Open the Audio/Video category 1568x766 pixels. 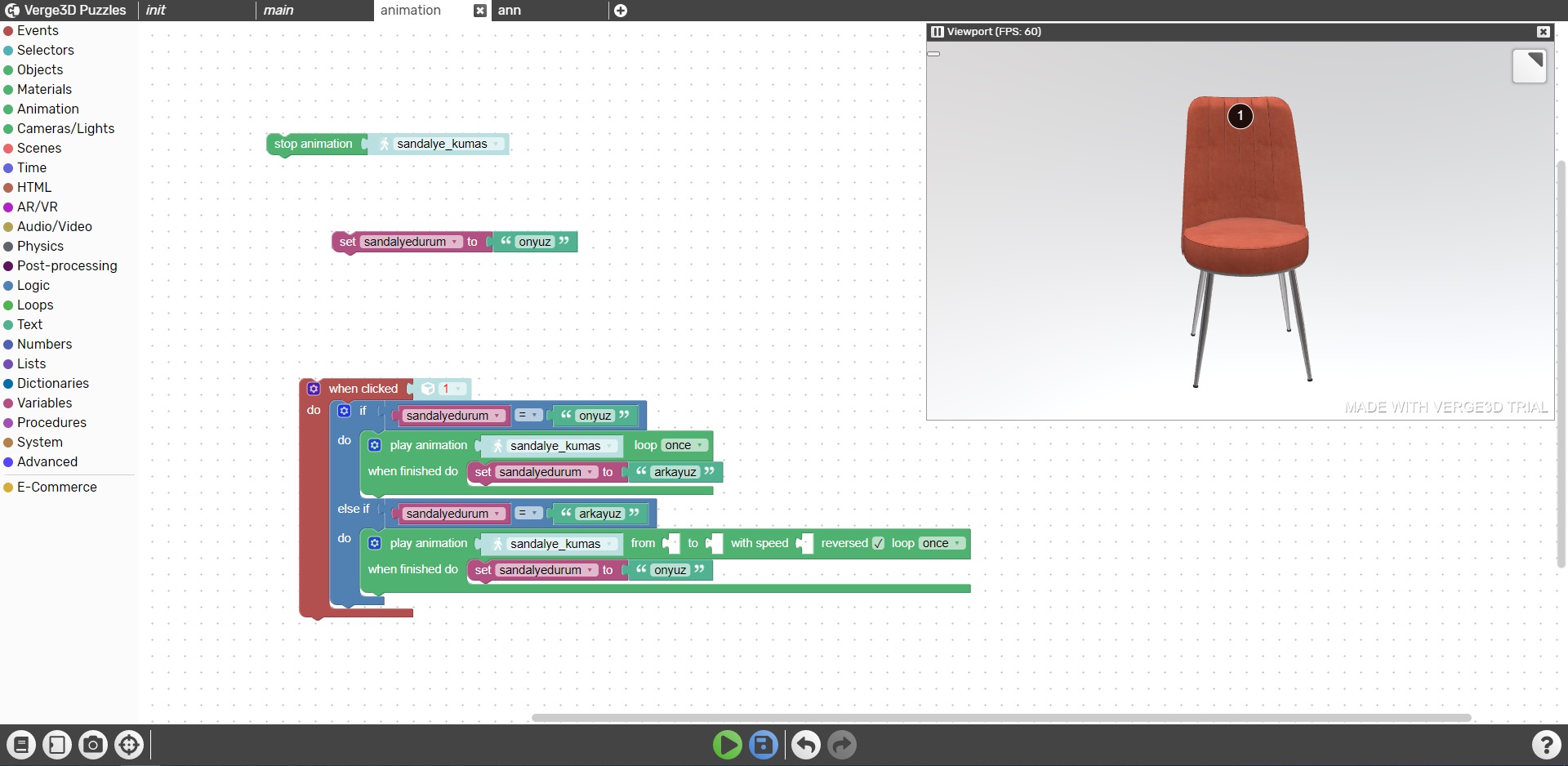(x=55, y=226)
